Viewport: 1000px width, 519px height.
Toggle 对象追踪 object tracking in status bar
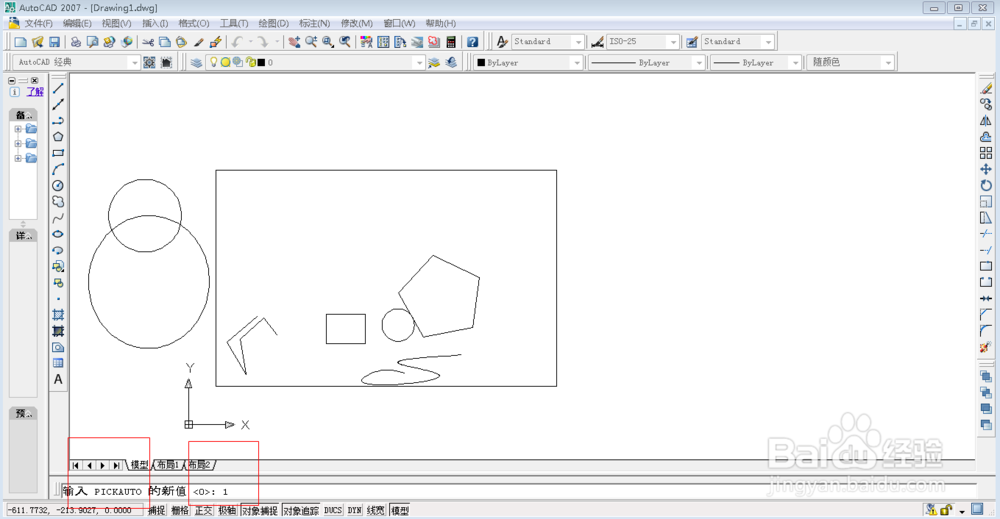pyautogui.click(x=301, y=511)
